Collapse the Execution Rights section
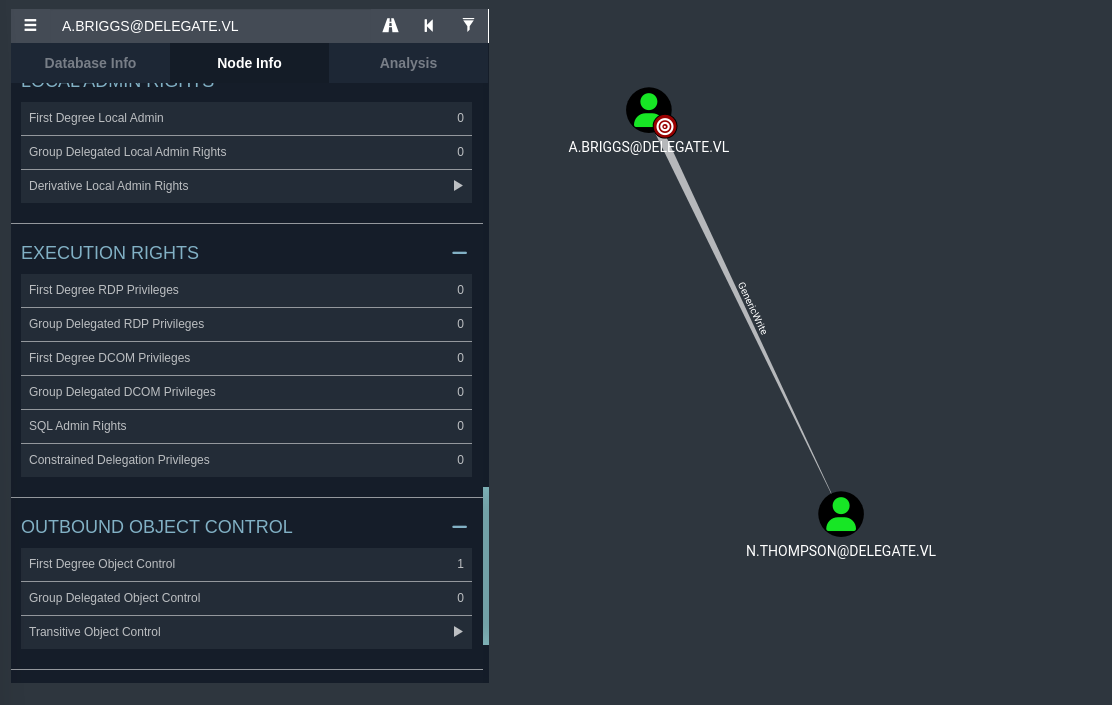 [x=459, y=253]
